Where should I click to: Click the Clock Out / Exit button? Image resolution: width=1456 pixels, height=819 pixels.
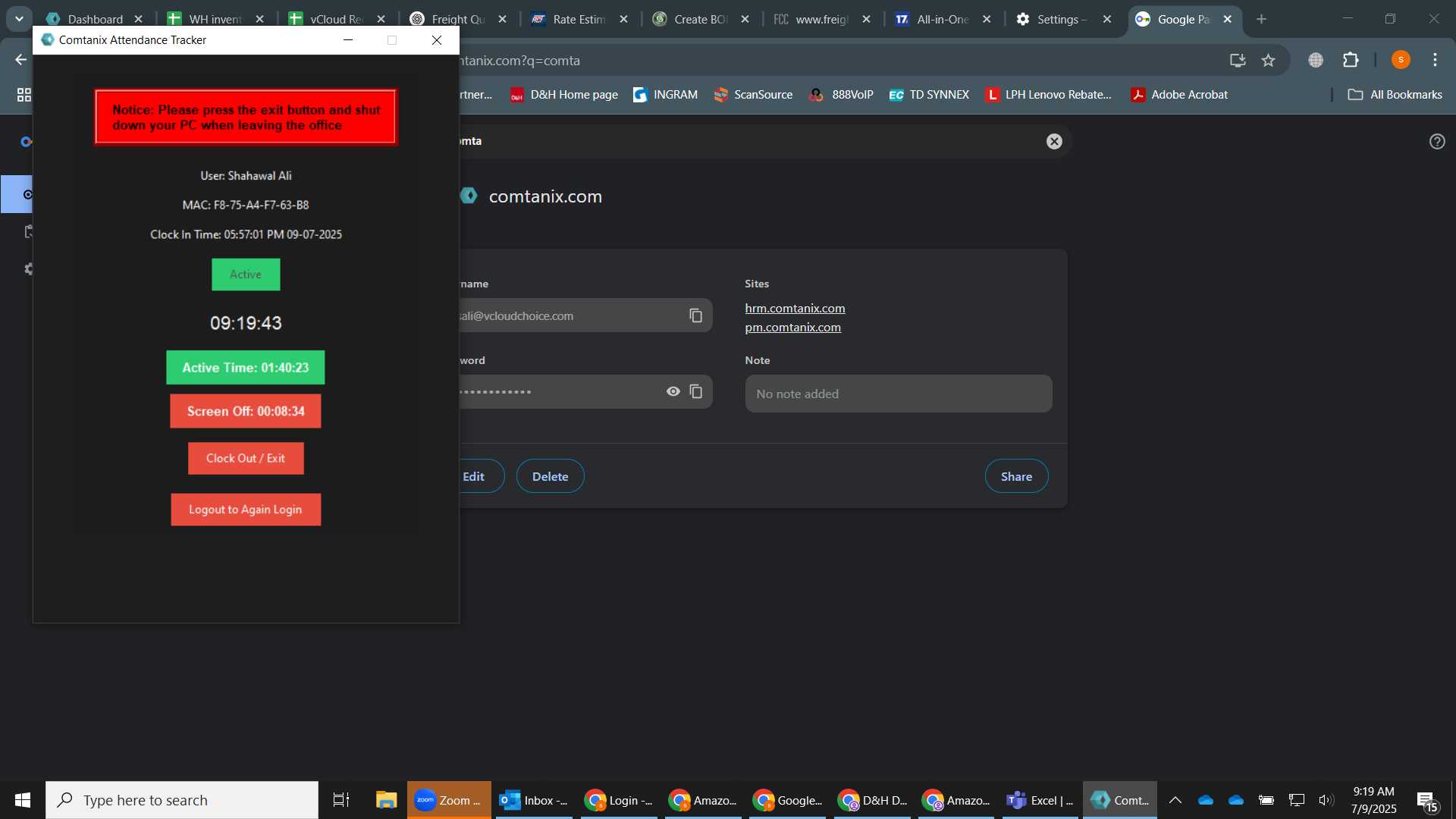(246, 458)
